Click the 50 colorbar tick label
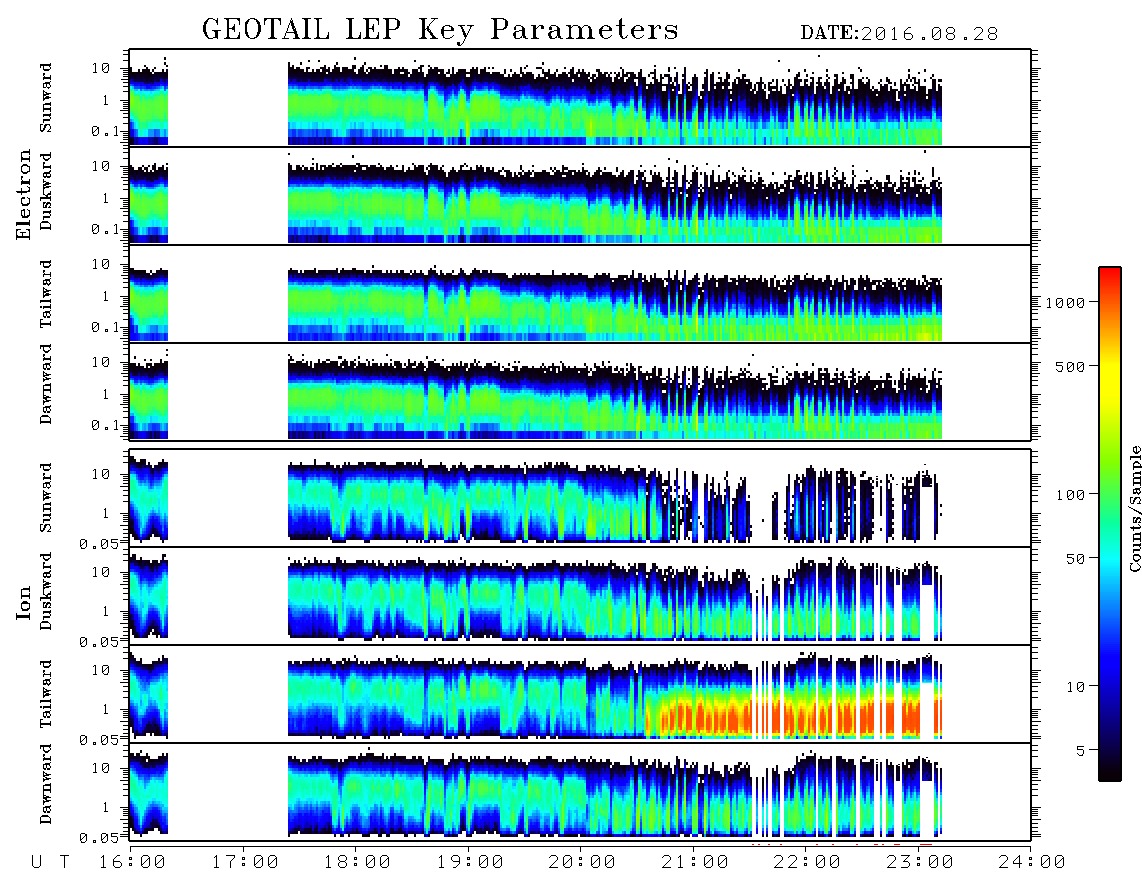 click(1075, 559)
